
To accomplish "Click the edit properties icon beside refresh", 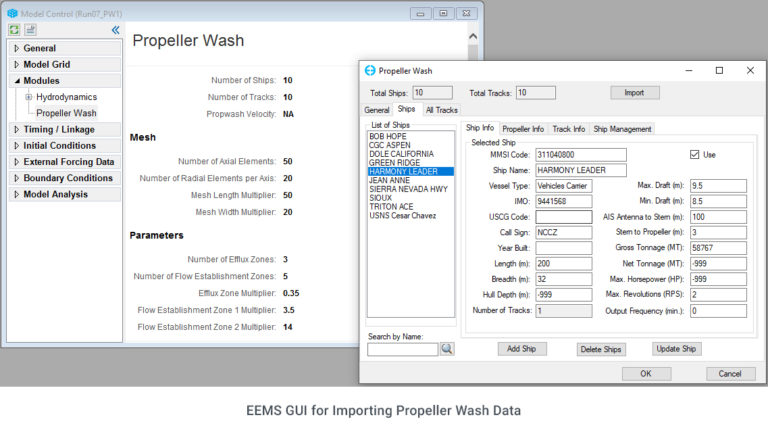I will click(31, 30).
